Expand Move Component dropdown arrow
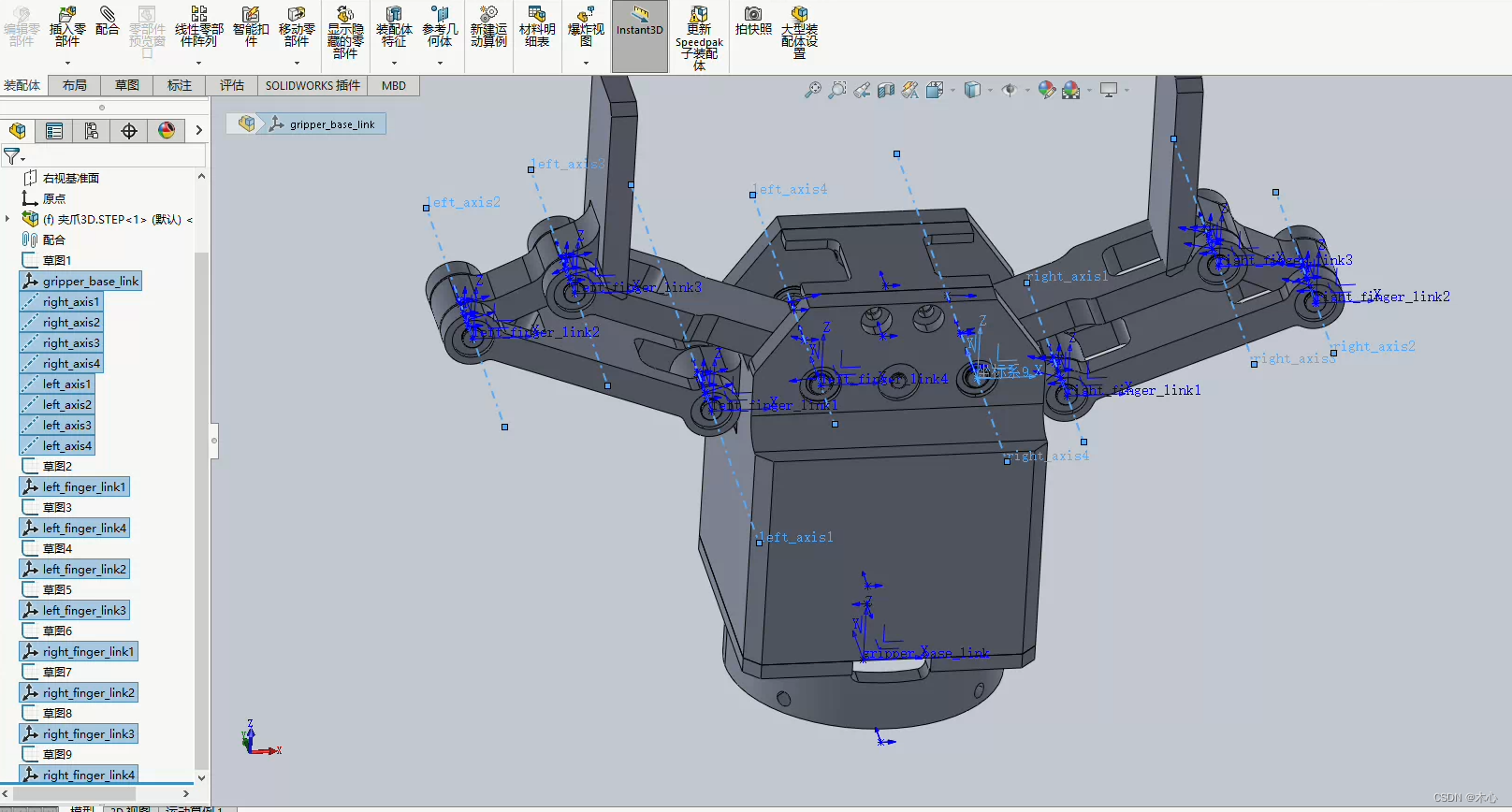This screenshot has width=1512, height=812. [297, 63]
